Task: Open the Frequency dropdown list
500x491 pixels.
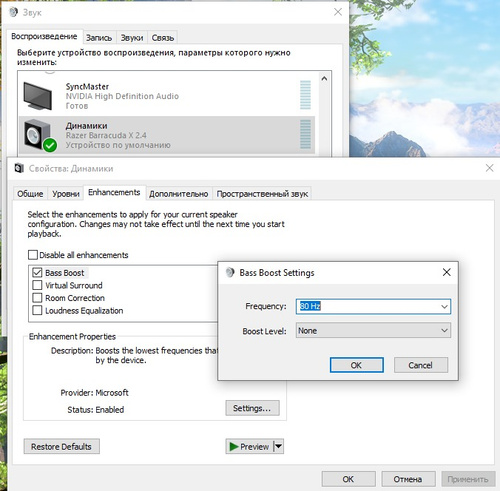Action: click(x=444, y=306)
